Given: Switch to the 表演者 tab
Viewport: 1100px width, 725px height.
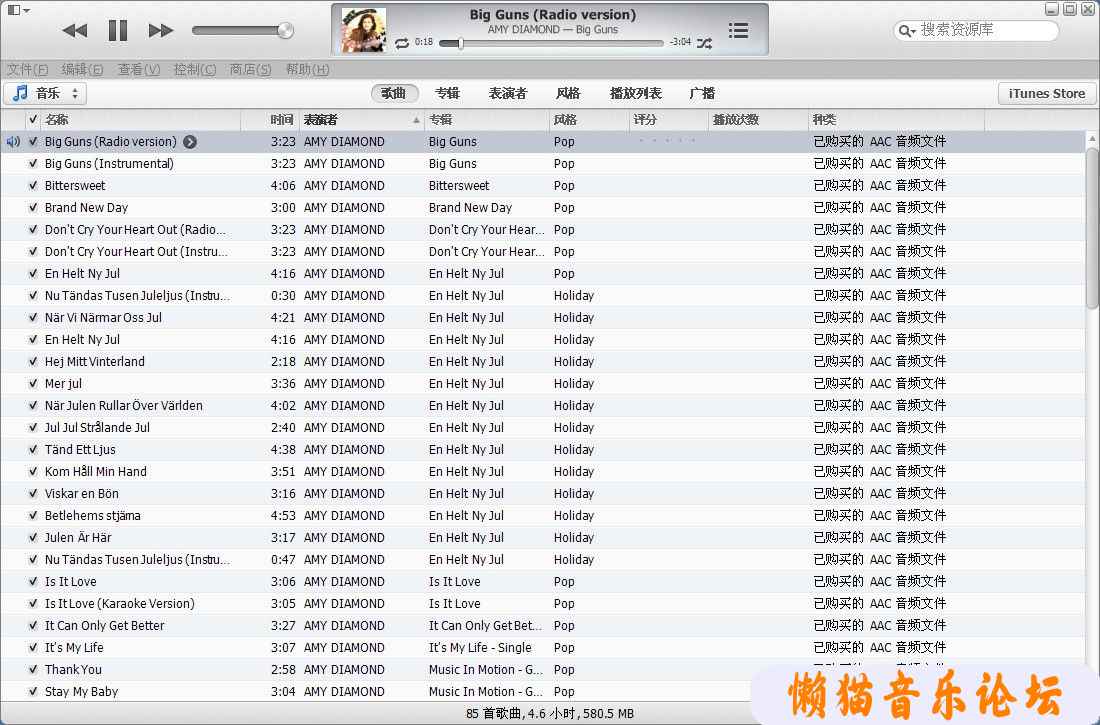Looking at the screenshot, I should coord(507,93).
